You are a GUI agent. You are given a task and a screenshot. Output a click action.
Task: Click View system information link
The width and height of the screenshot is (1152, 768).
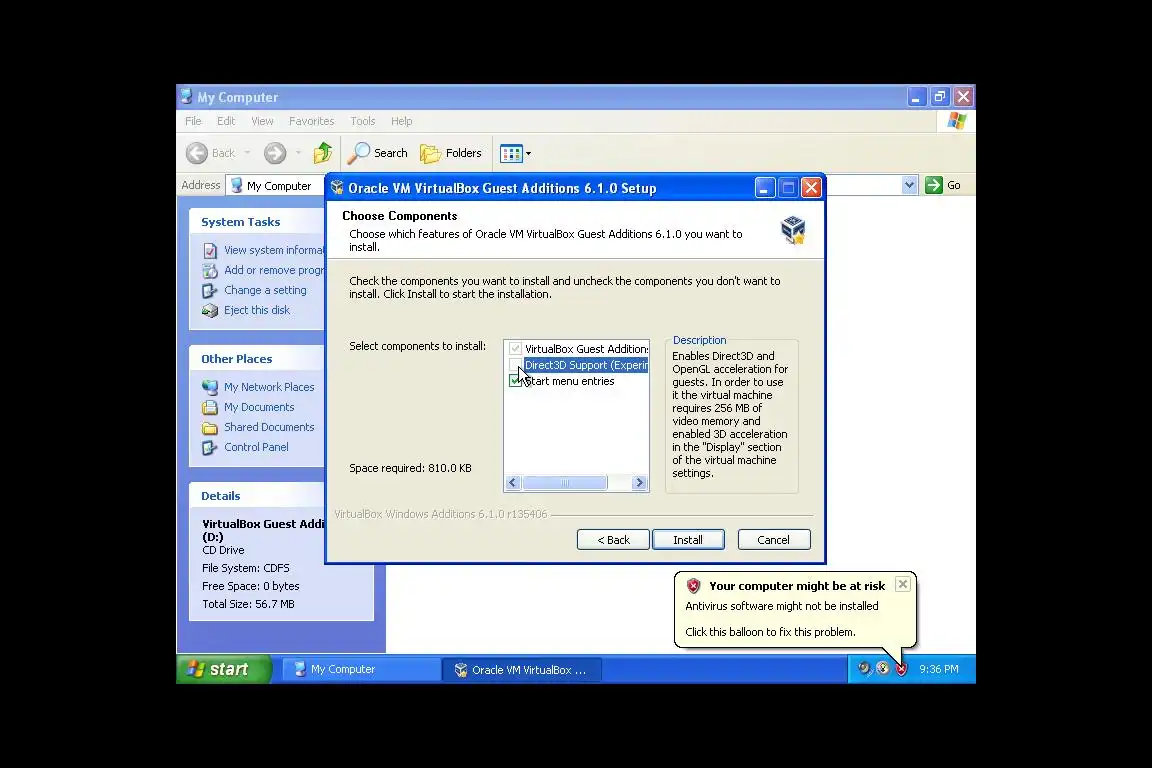(x=274, y=250)
